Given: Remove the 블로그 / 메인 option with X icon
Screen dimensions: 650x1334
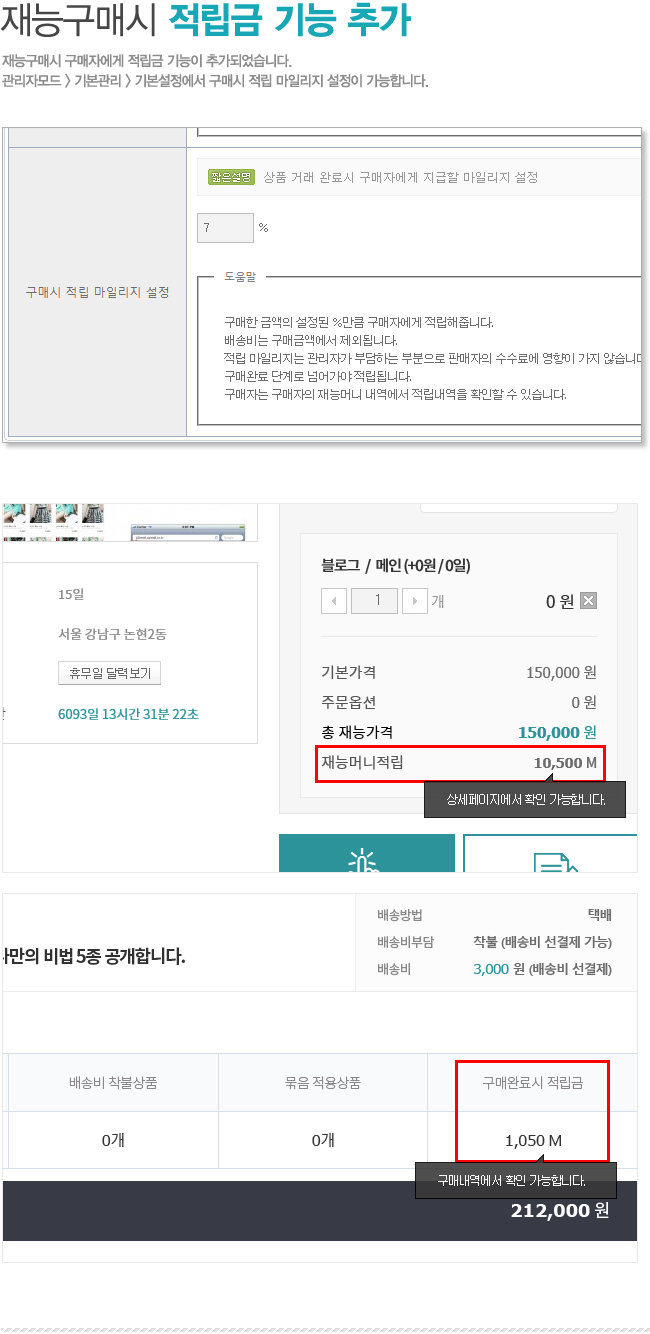Looking at the screenshot, I should click(x=589, y=601).
